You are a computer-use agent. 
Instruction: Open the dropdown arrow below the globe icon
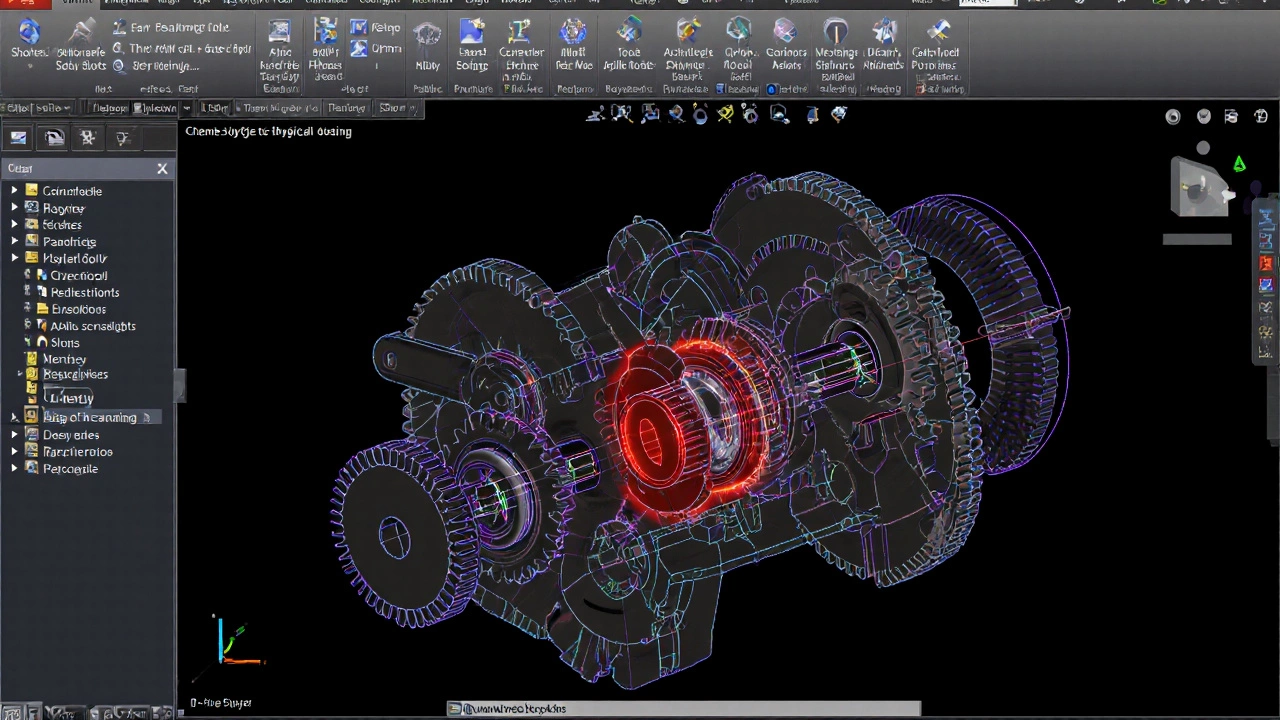[x=29, y=66]
